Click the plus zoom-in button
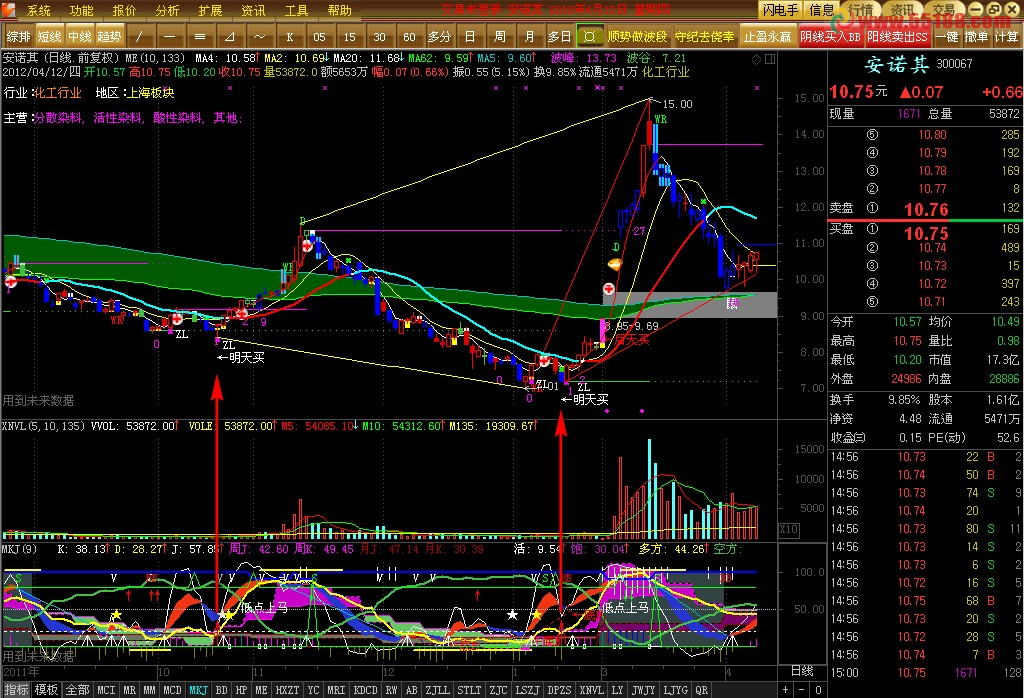1024x698 pixels. point(786,690)
